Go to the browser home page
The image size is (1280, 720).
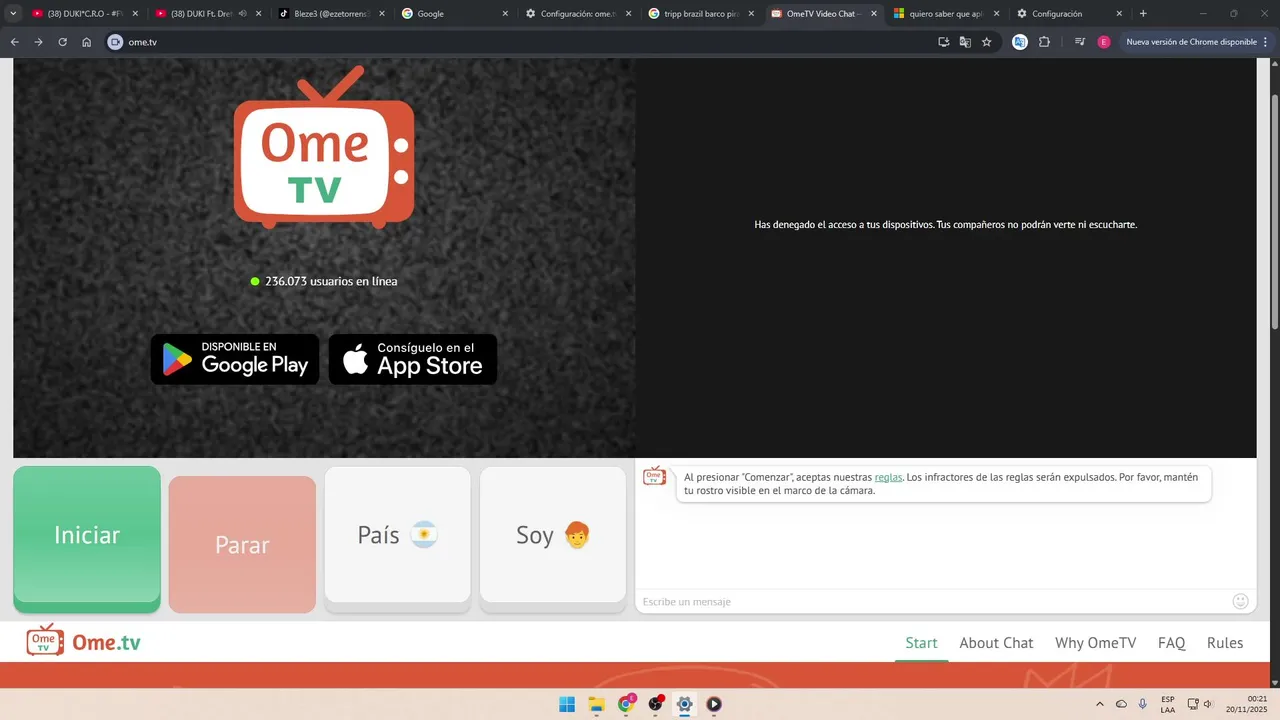87,42
